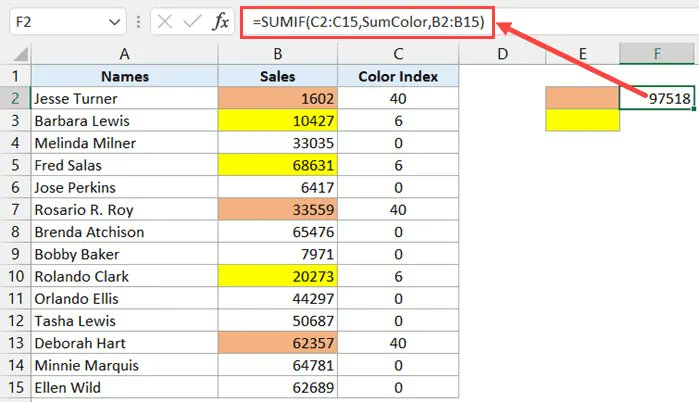The height and width of the screenshot is (402, 699).
Task: Click the sales value 62689
Action: pyautogui.click(x=278, y=387)
